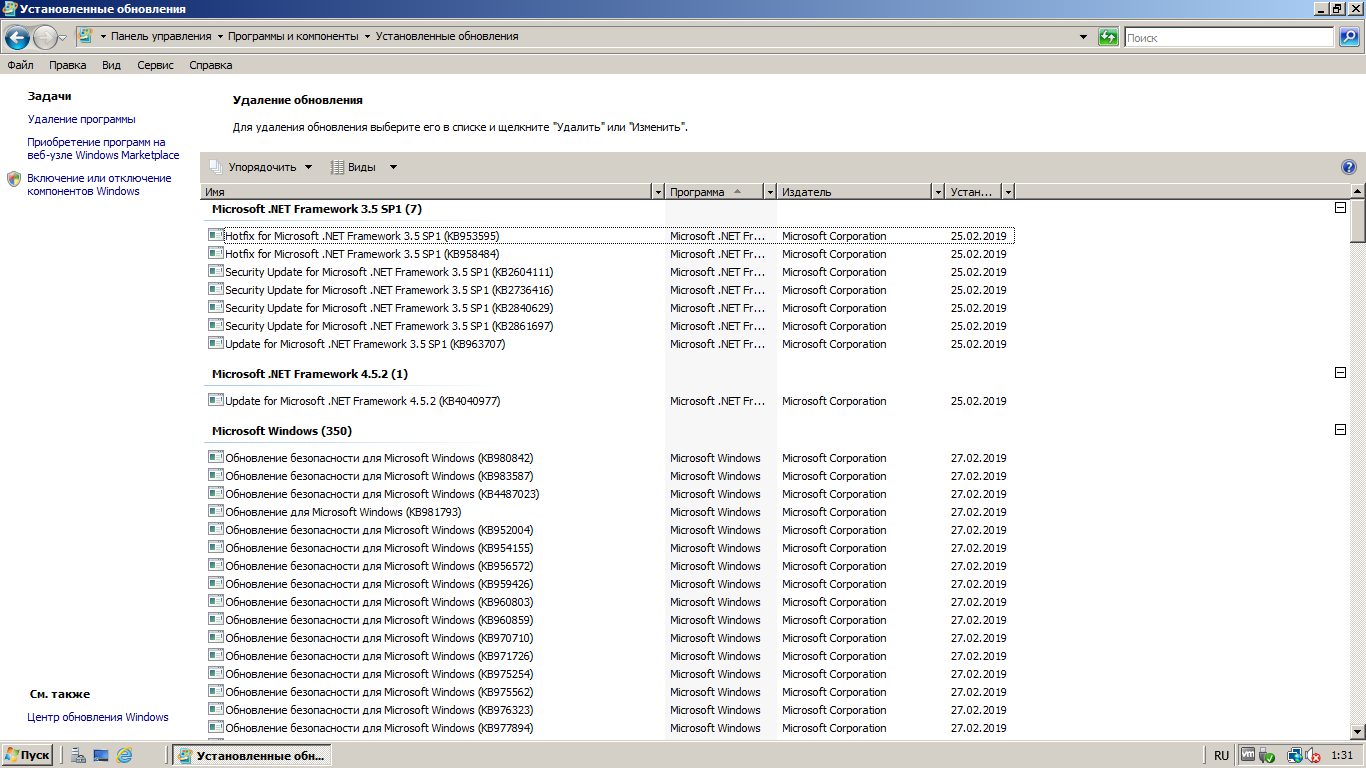Click the network connection tray icon
Viewport: 1366px width, 768px height.
coord(1294,756)
